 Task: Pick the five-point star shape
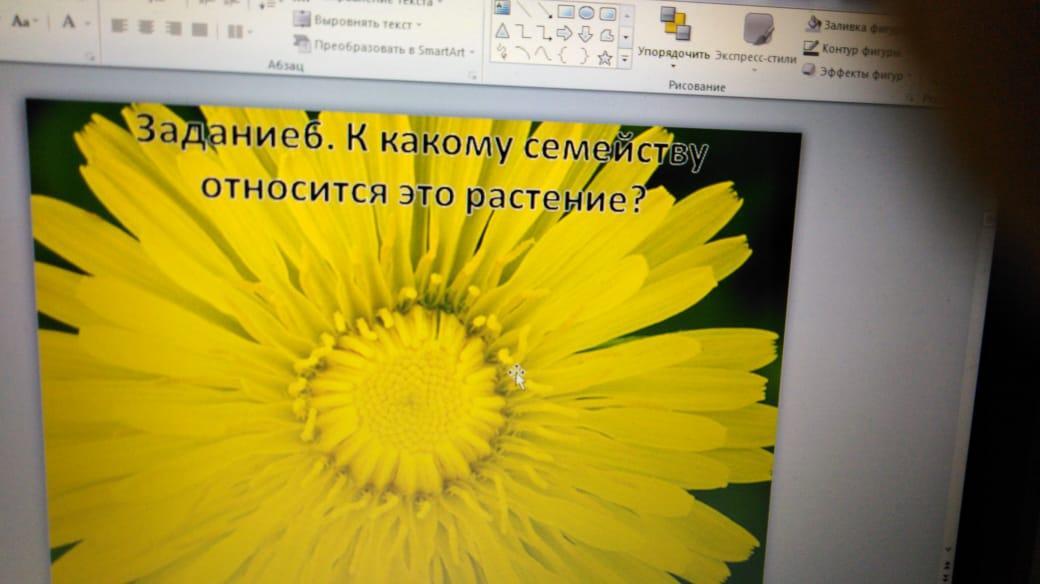pyautogui.click(x=604, y=57)
